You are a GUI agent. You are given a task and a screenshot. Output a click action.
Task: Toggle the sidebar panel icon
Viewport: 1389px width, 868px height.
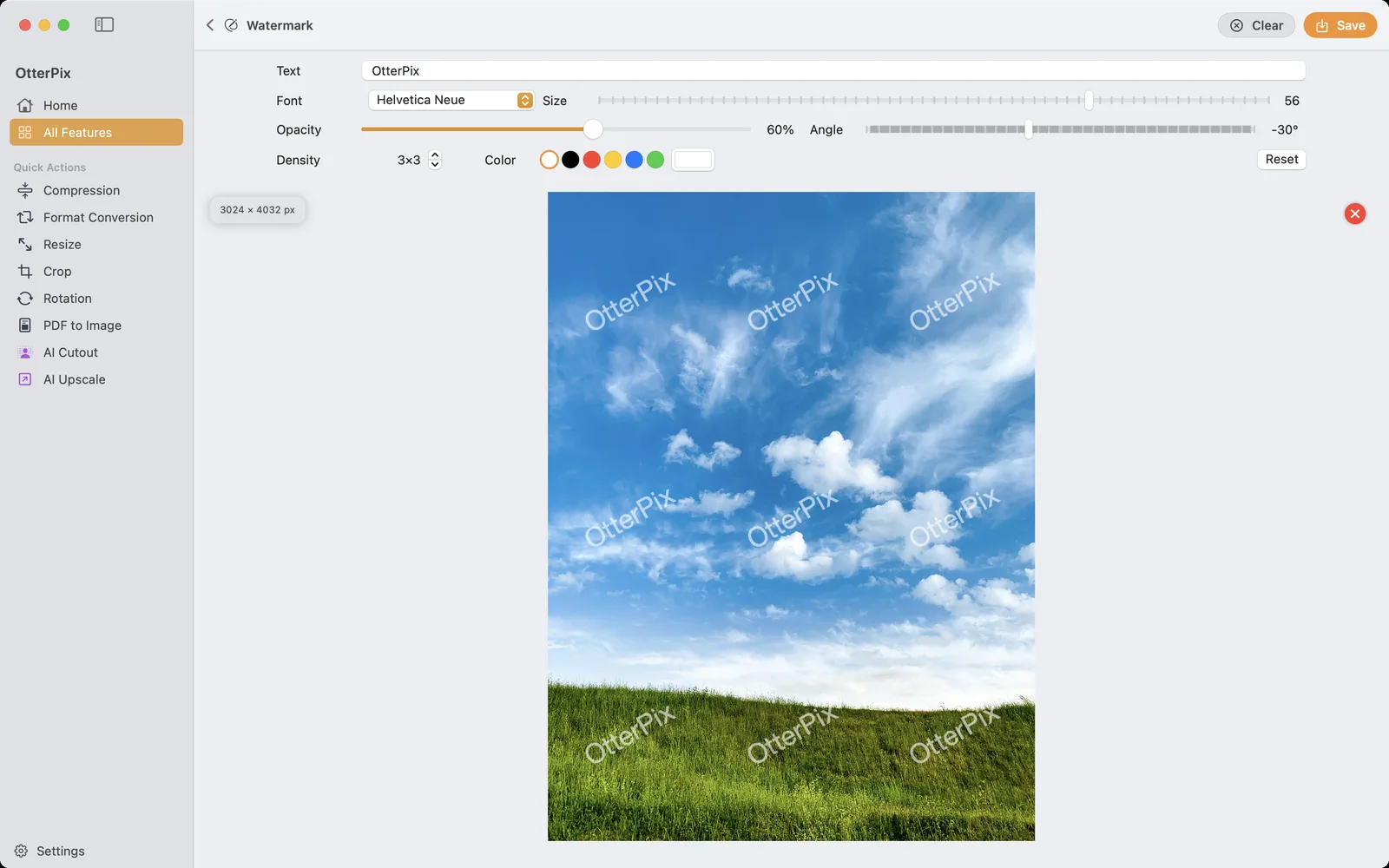pos(104,25)
